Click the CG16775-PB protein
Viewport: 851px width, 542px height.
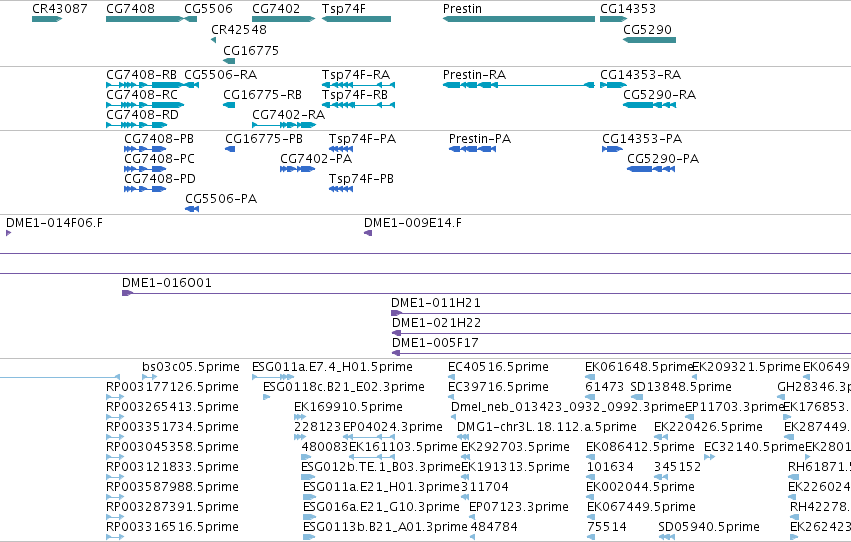click(x=230, y=149)
